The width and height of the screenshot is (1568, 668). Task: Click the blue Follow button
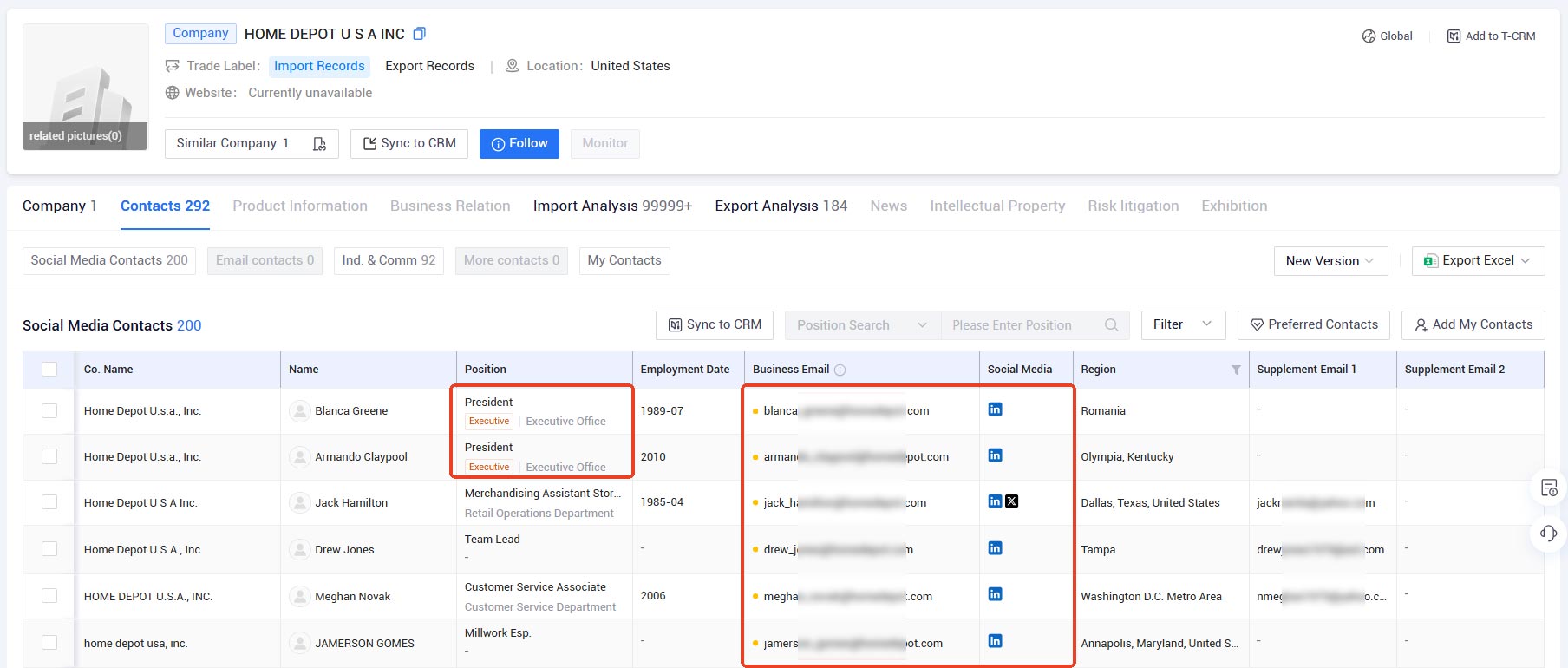pyautogui.click(x=519, y=144)
